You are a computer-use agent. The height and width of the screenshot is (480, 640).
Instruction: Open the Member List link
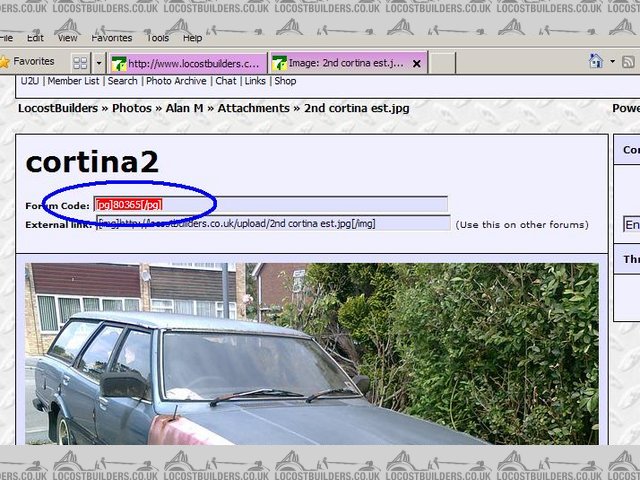[73, 81]
